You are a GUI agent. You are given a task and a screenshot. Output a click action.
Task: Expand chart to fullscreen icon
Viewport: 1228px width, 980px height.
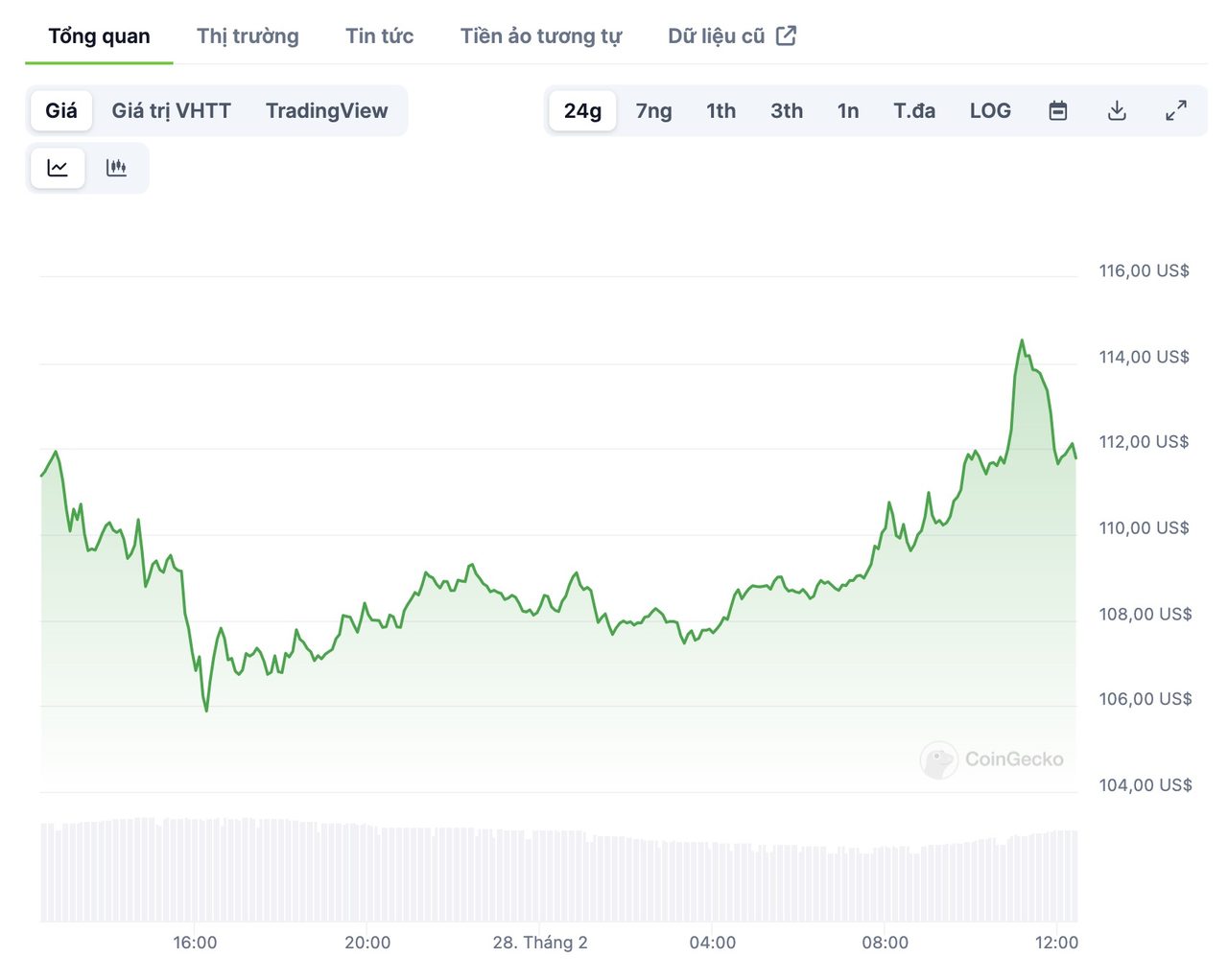(1176, 111)
